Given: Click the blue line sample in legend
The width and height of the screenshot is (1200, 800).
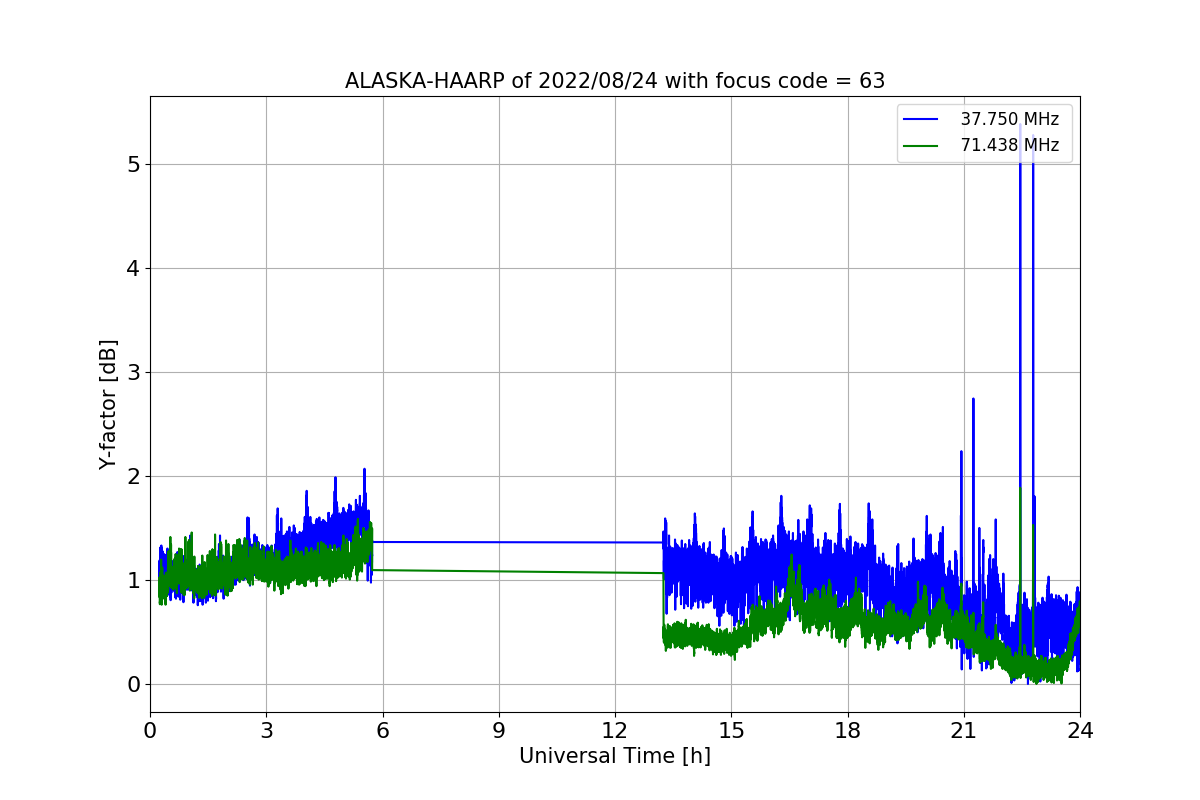Looking at the screenshot, I should tap(921, 119).
